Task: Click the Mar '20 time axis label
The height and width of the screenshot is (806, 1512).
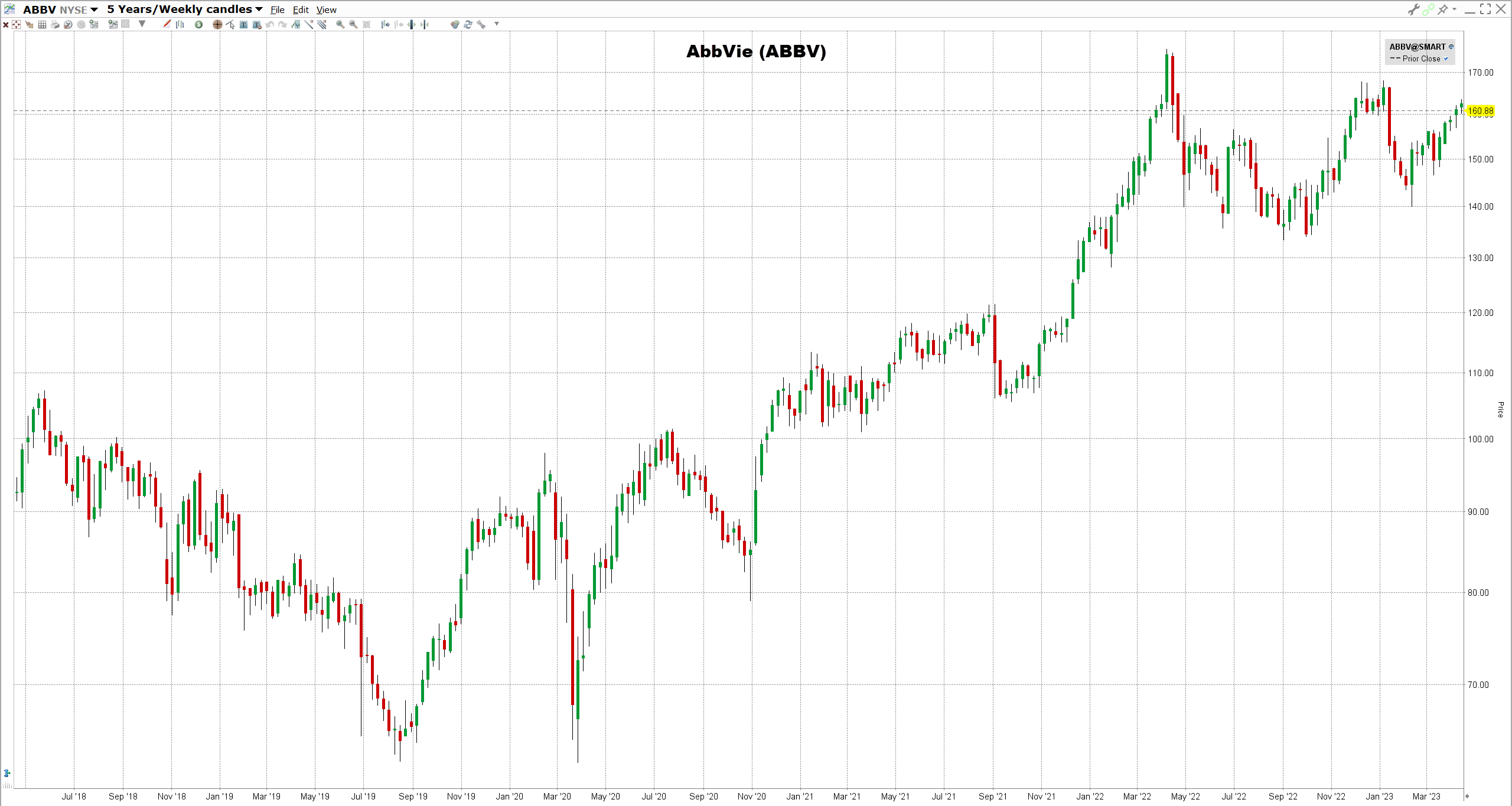Action: coord(557,797)
